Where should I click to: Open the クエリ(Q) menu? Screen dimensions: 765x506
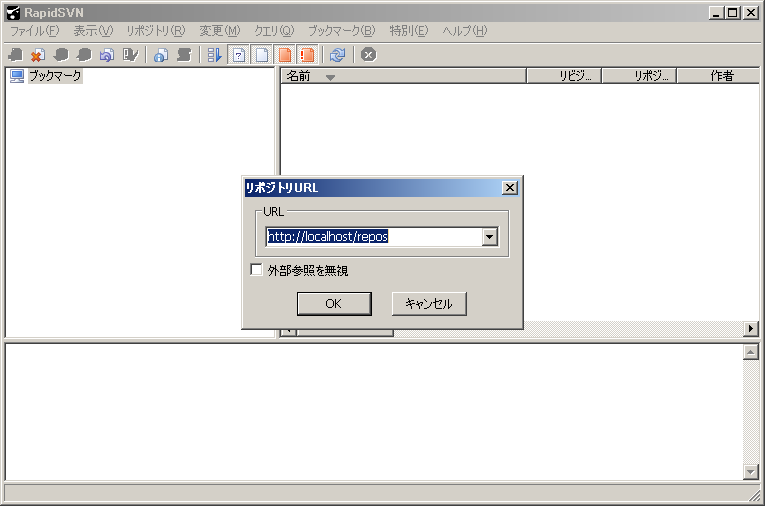[x=274, y=31]
